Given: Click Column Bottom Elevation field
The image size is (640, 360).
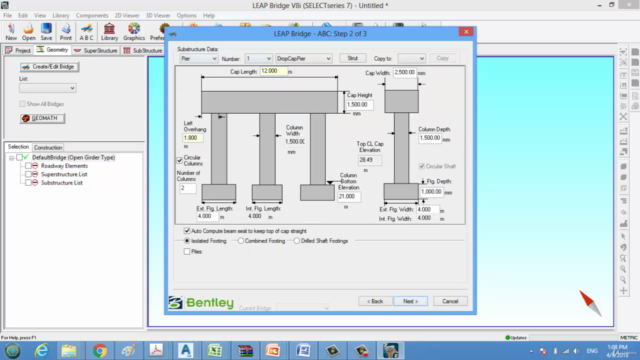Looking at the screenshot, I should pos(349,197).
